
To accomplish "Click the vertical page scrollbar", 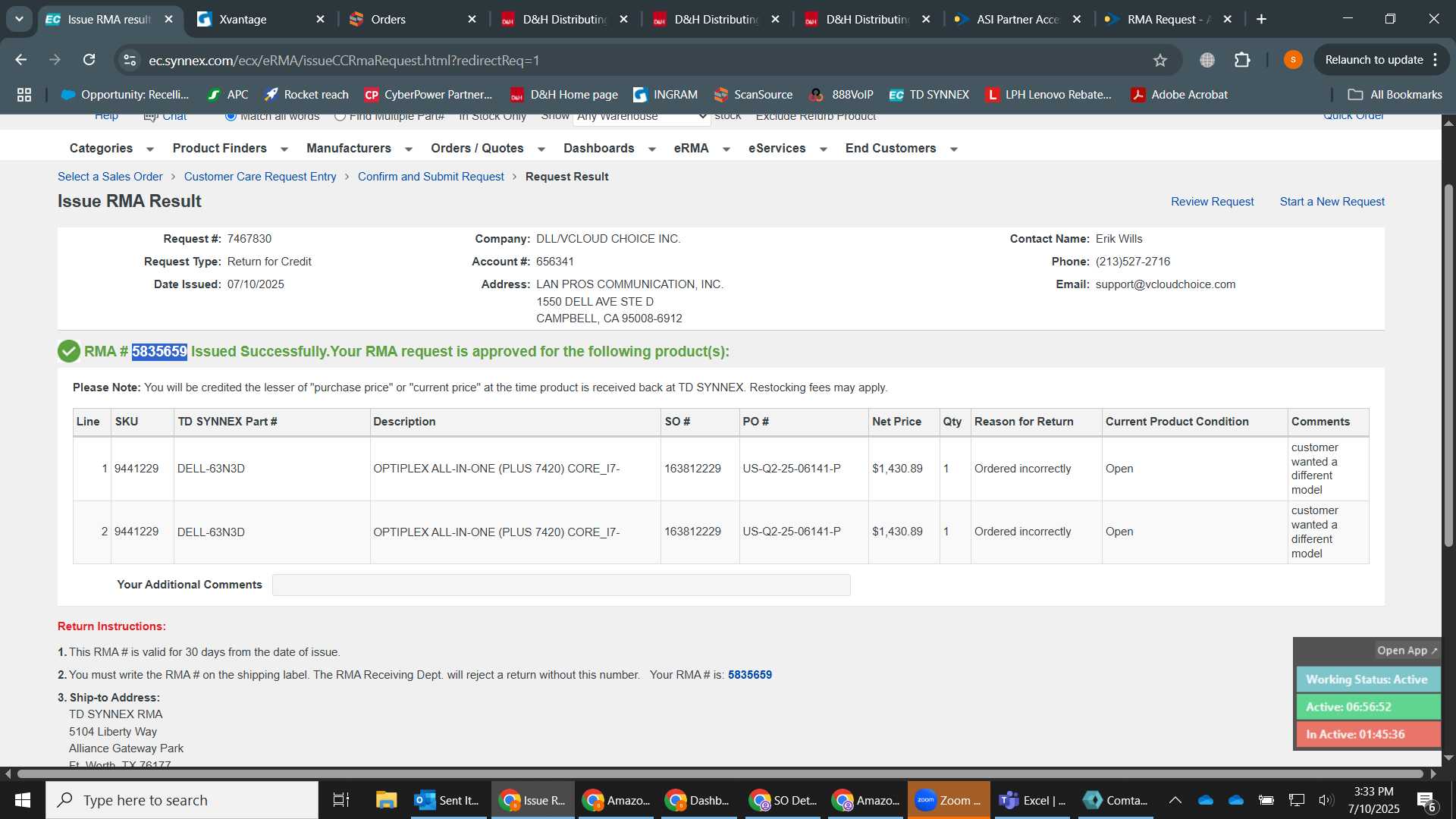I will coord(1448,364).
